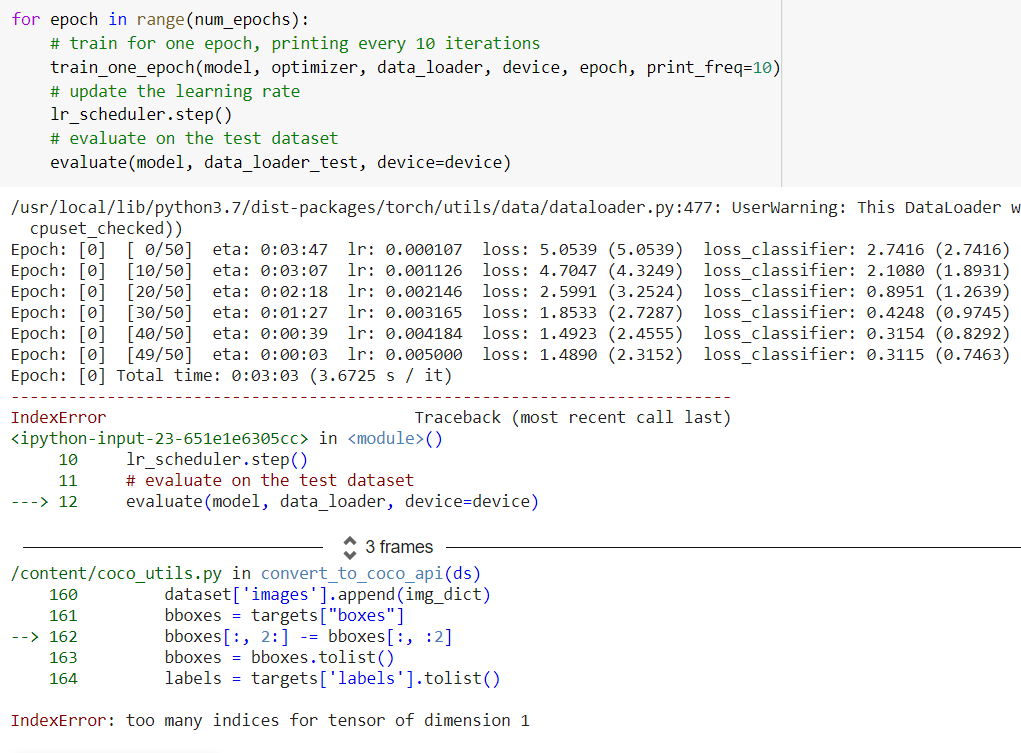Viewport: 1021px width, 753px height.
Task: Place cursor on lr_scheduler.step() in code cell
Action: click(x=140, y=114)
